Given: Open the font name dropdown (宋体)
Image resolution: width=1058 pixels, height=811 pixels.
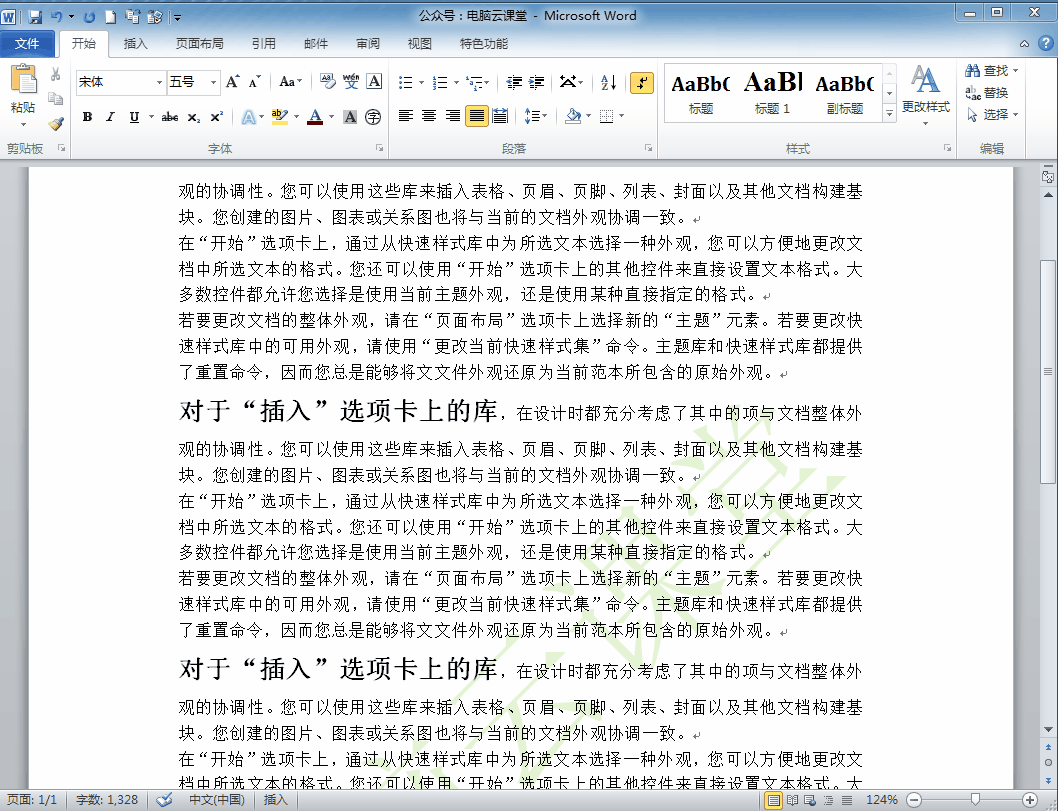Looking at the screenshot, I should click(x=159, y=82).
